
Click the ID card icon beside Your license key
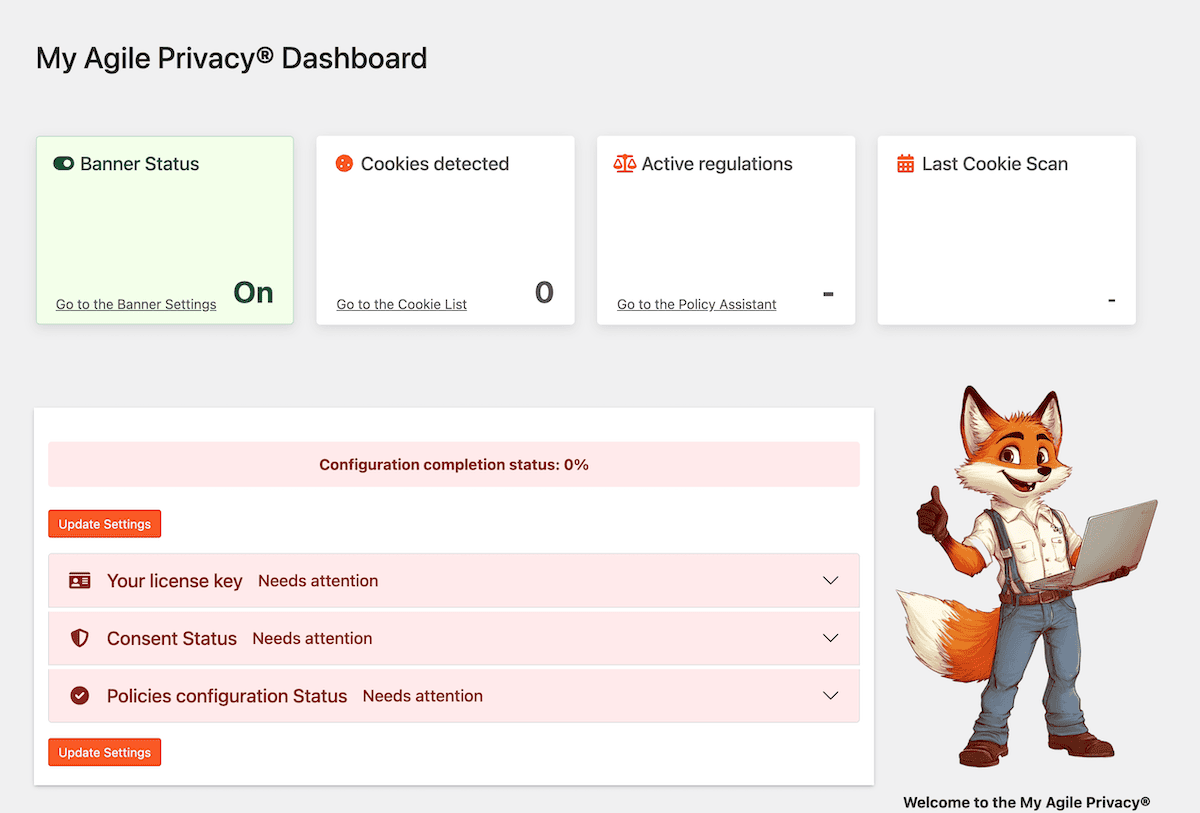pos(80,580)
